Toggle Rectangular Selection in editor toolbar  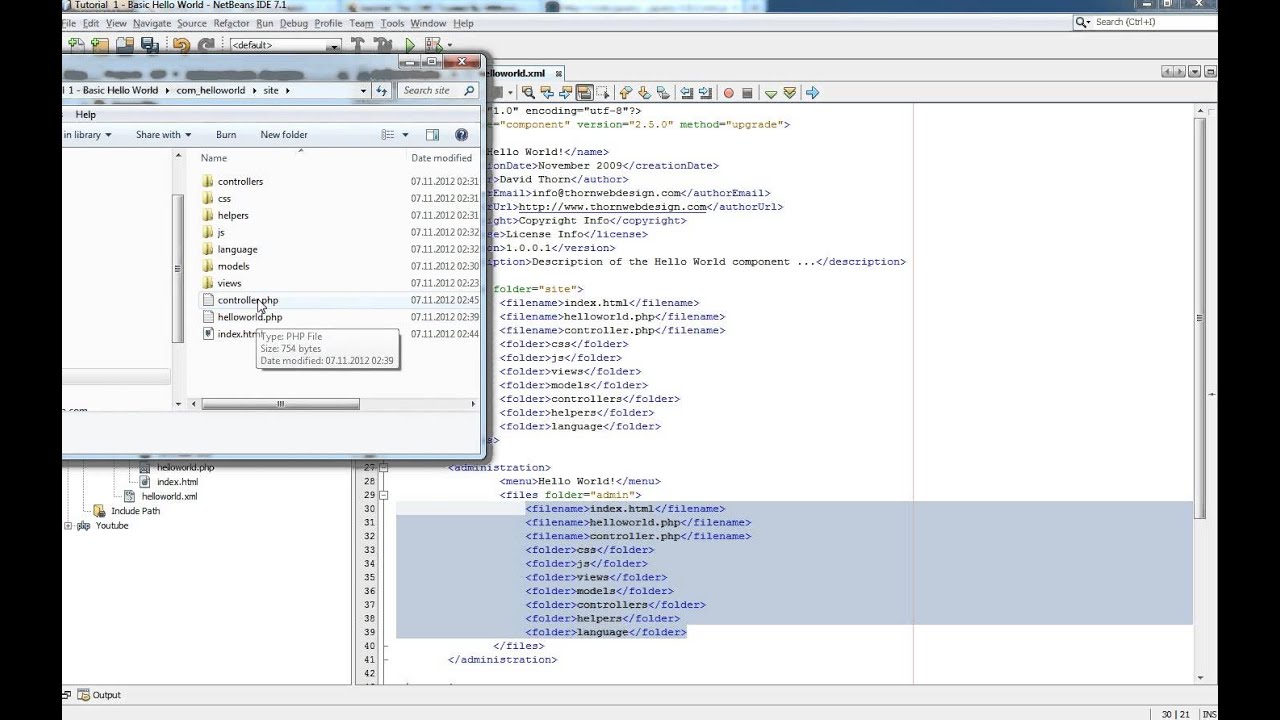(602, 93)
